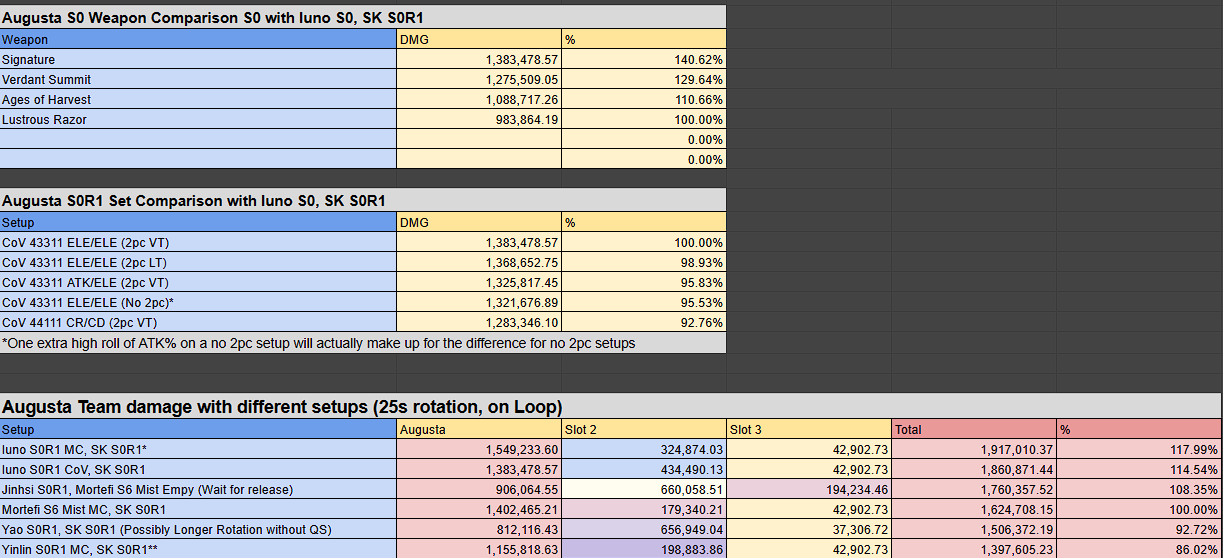Screen dimensions: 1223x558
Task: Click Augusta damage 1,155,818.63
Action: pos(479,549)
